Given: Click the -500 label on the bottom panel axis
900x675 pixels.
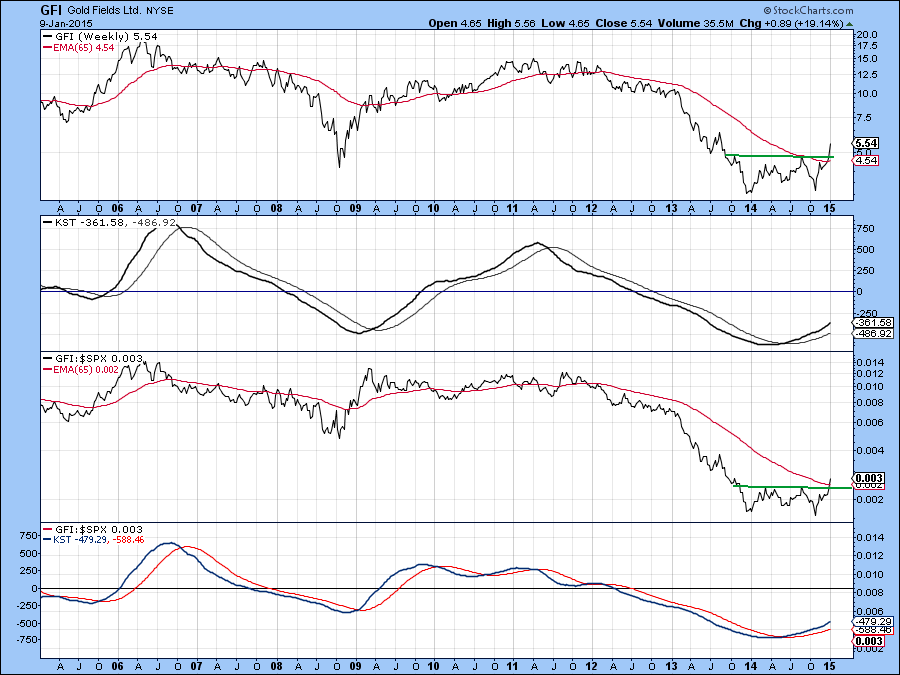Looking at the screenshot, I should 27,623.
